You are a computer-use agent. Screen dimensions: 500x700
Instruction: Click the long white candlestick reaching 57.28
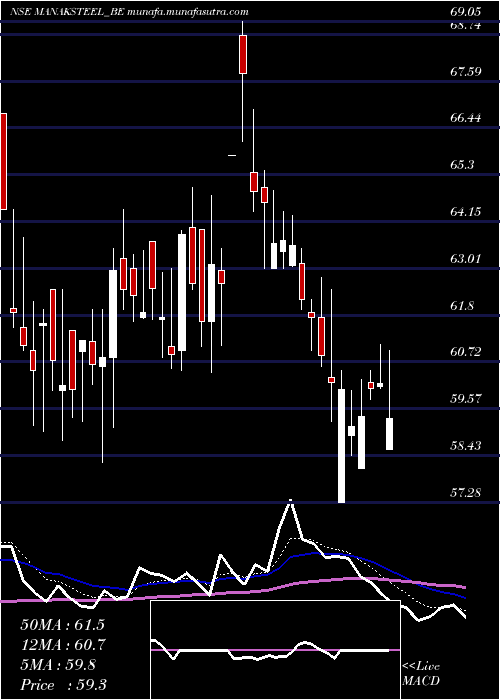(x=342, y=446)
